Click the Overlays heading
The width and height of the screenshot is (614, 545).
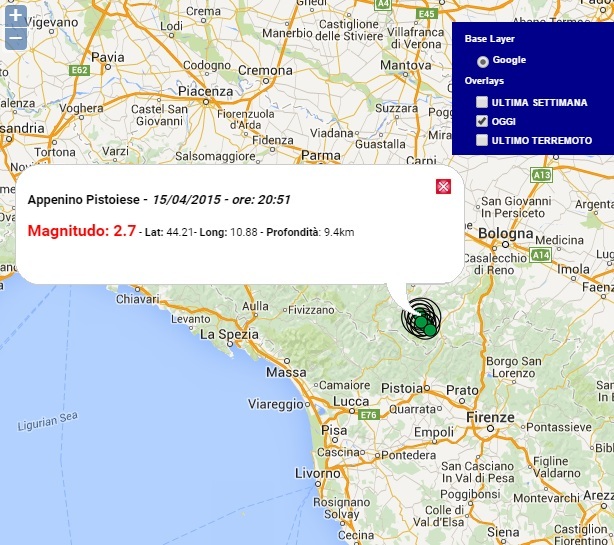point(484,81)
